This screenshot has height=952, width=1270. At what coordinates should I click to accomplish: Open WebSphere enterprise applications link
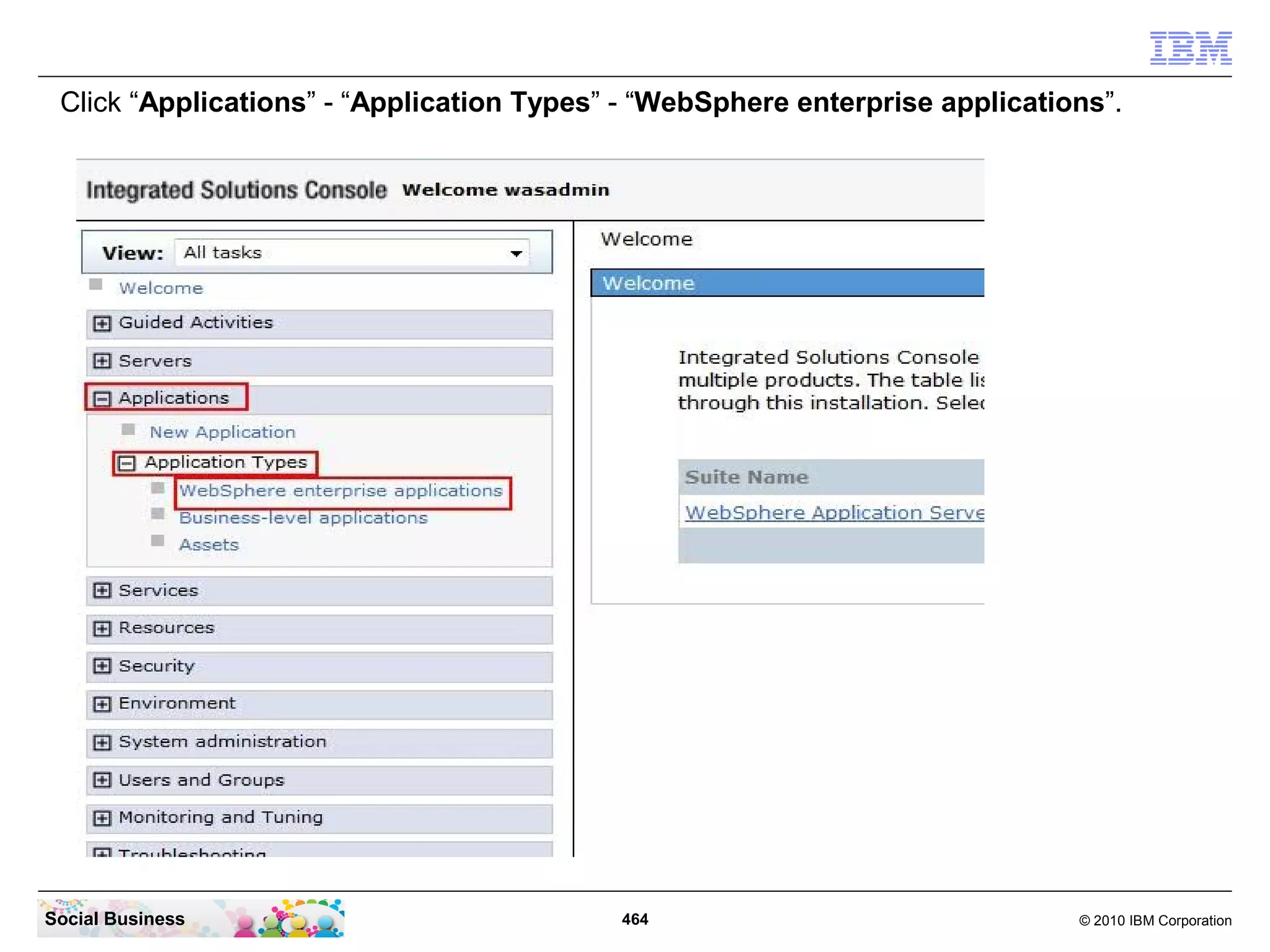point(341,491)
